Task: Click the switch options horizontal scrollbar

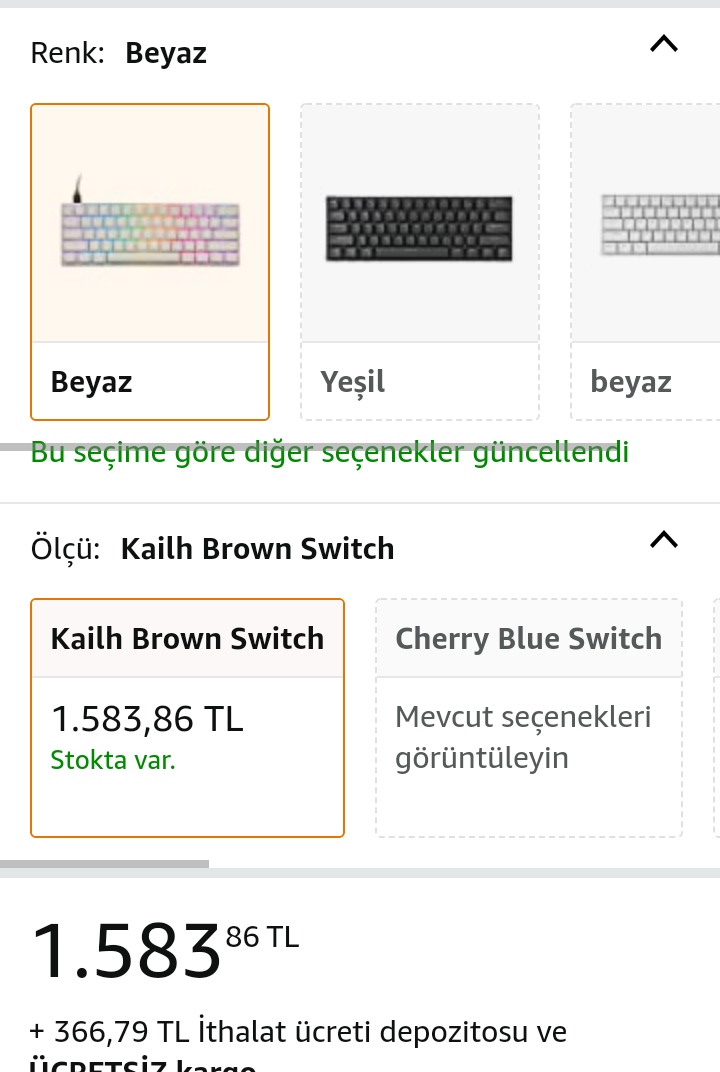Action: (x=104, y=864)
